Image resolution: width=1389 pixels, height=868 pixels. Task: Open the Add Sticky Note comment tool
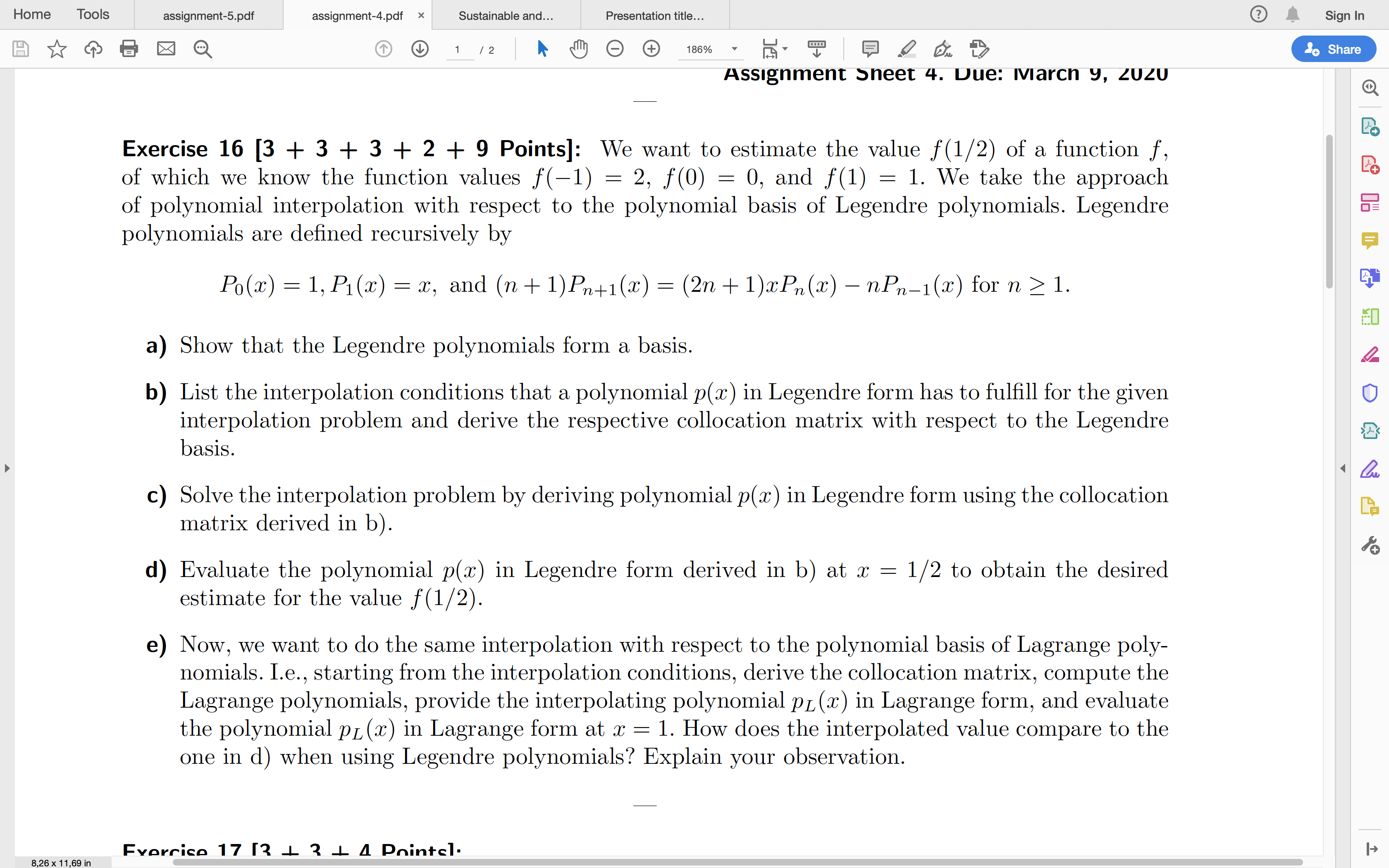point(869,49)
